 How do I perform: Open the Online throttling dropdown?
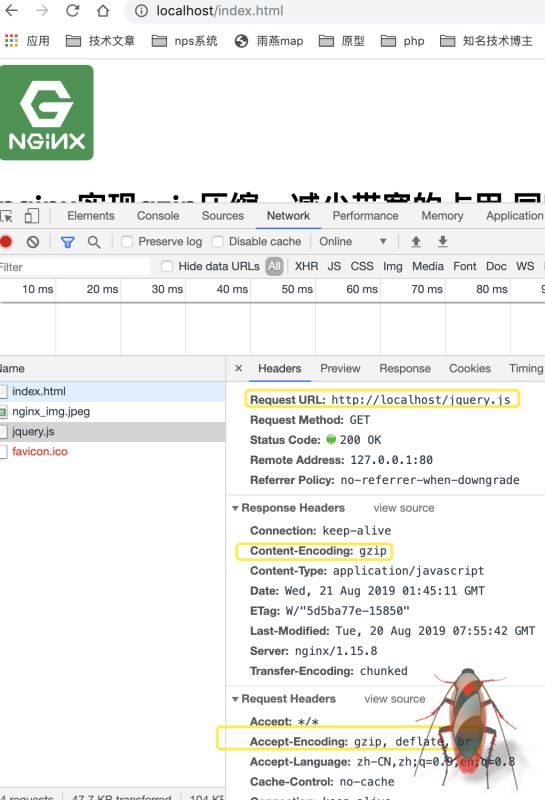[353, 241]
